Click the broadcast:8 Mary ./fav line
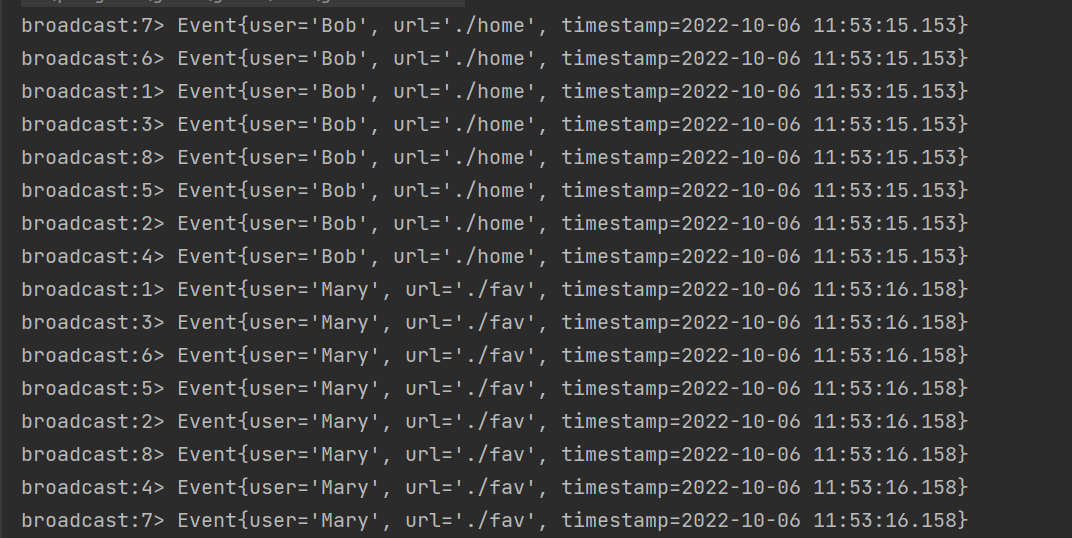 click(x=494, y=455)
